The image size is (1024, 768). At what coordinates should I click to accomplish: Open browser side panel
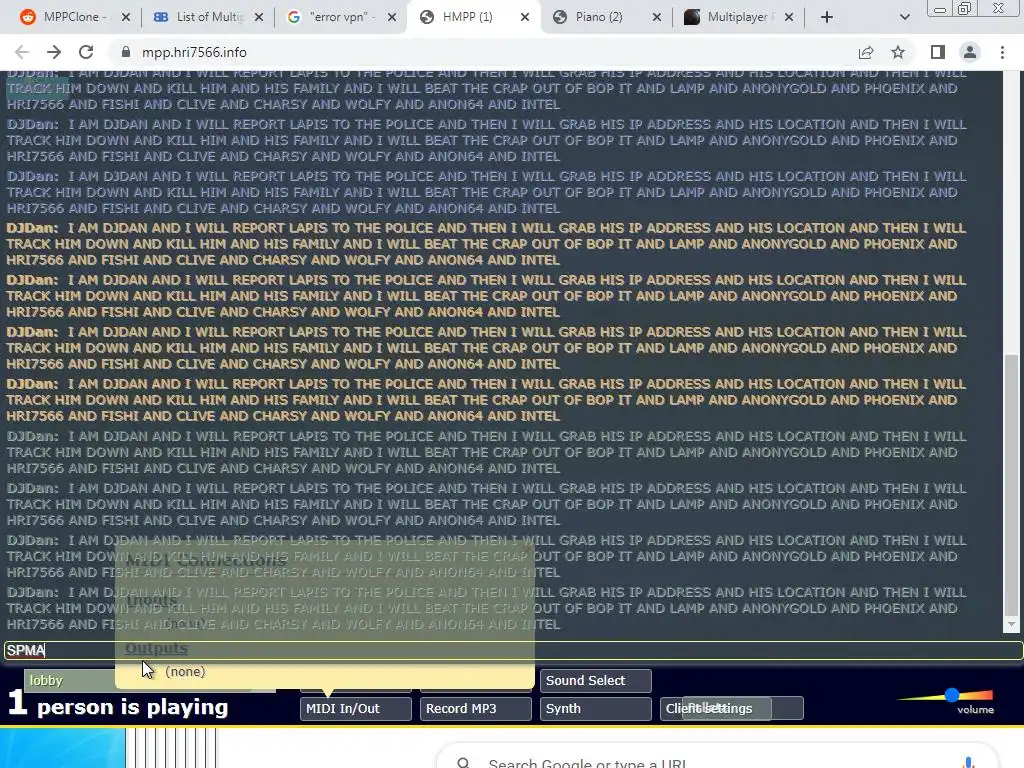pos(938,52)
